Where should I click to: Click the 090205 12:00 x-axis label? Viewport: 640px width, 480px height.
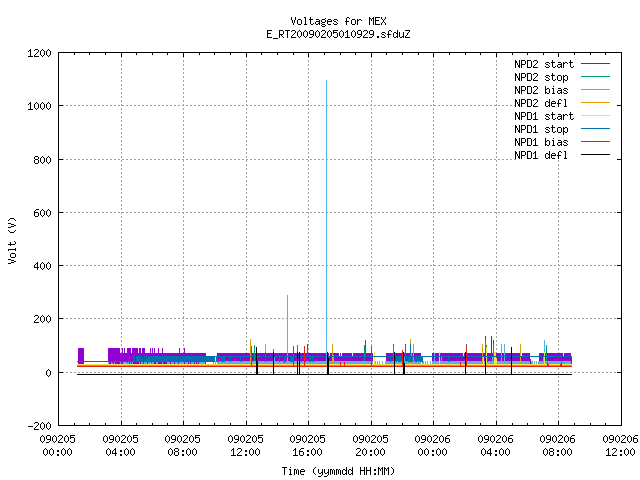pos(245,446)
